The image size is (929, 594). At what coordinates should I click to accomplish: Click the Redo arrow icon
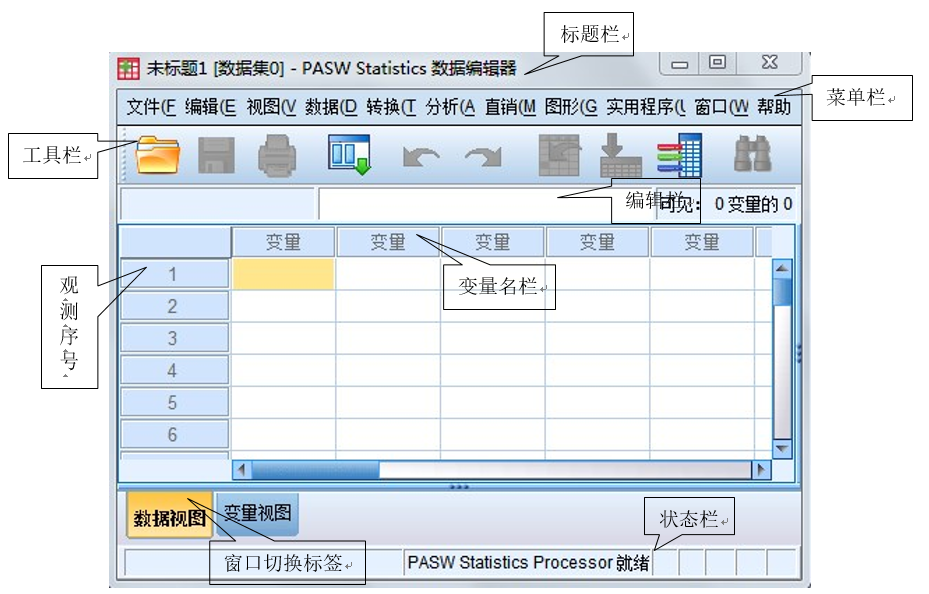tap(484, 157)
